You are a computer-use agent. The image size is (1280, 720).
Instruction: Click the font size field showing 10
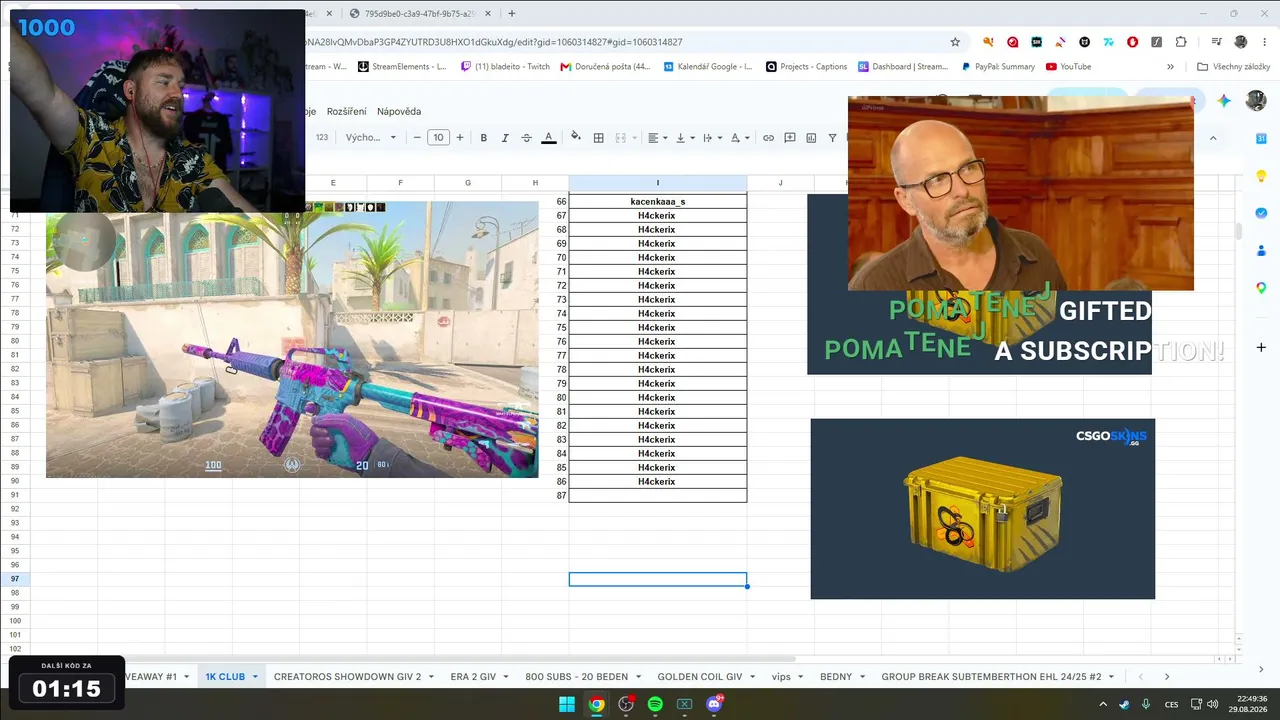[438, 138]
